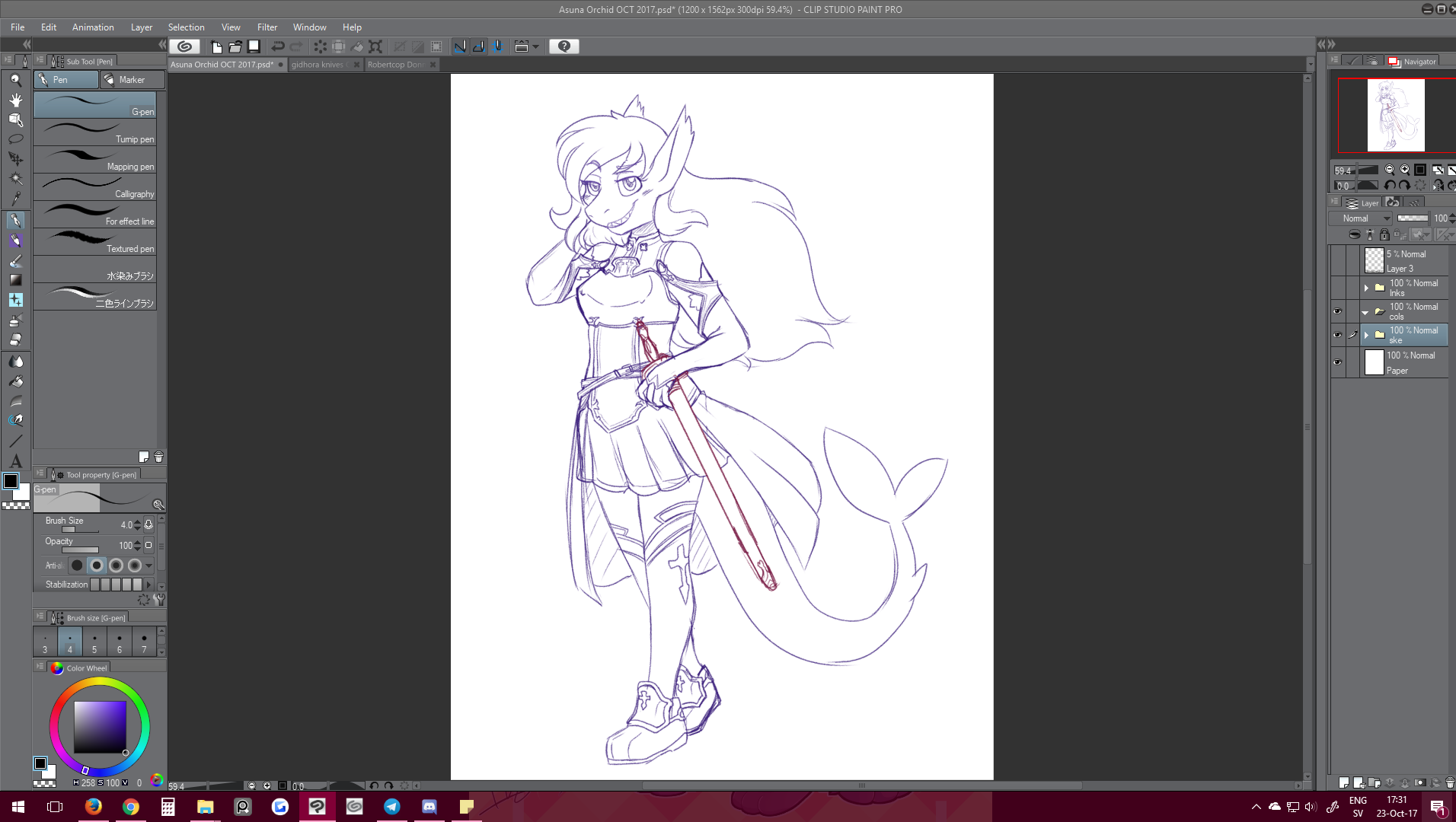Select the Hand move tool
The width and height of the screenshot is (1456, 822).
tap(15, 100)
